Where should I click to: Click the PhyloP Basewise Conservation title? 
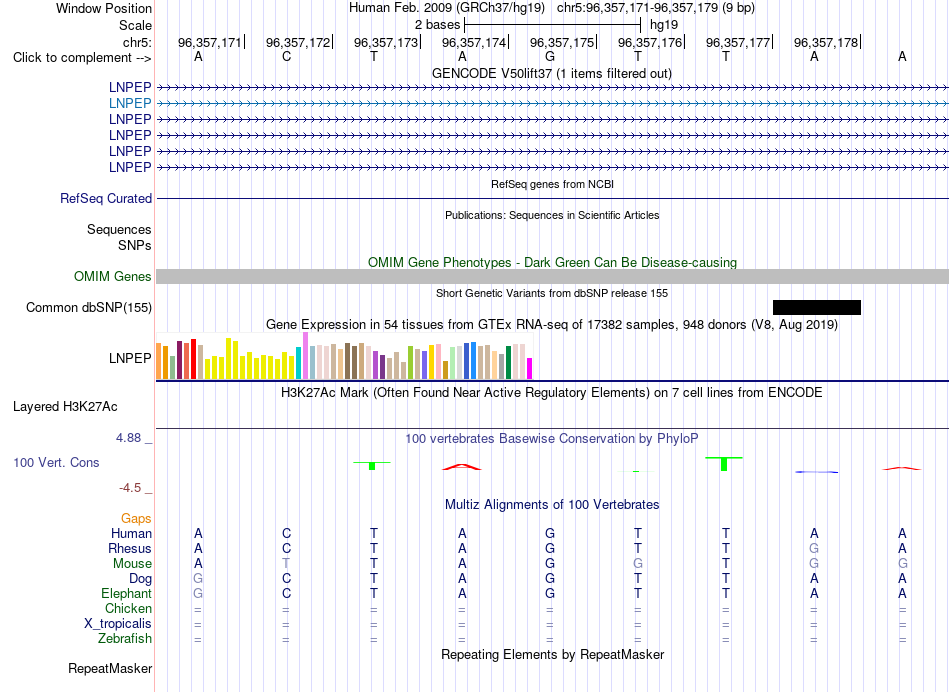tap(552, 438)
